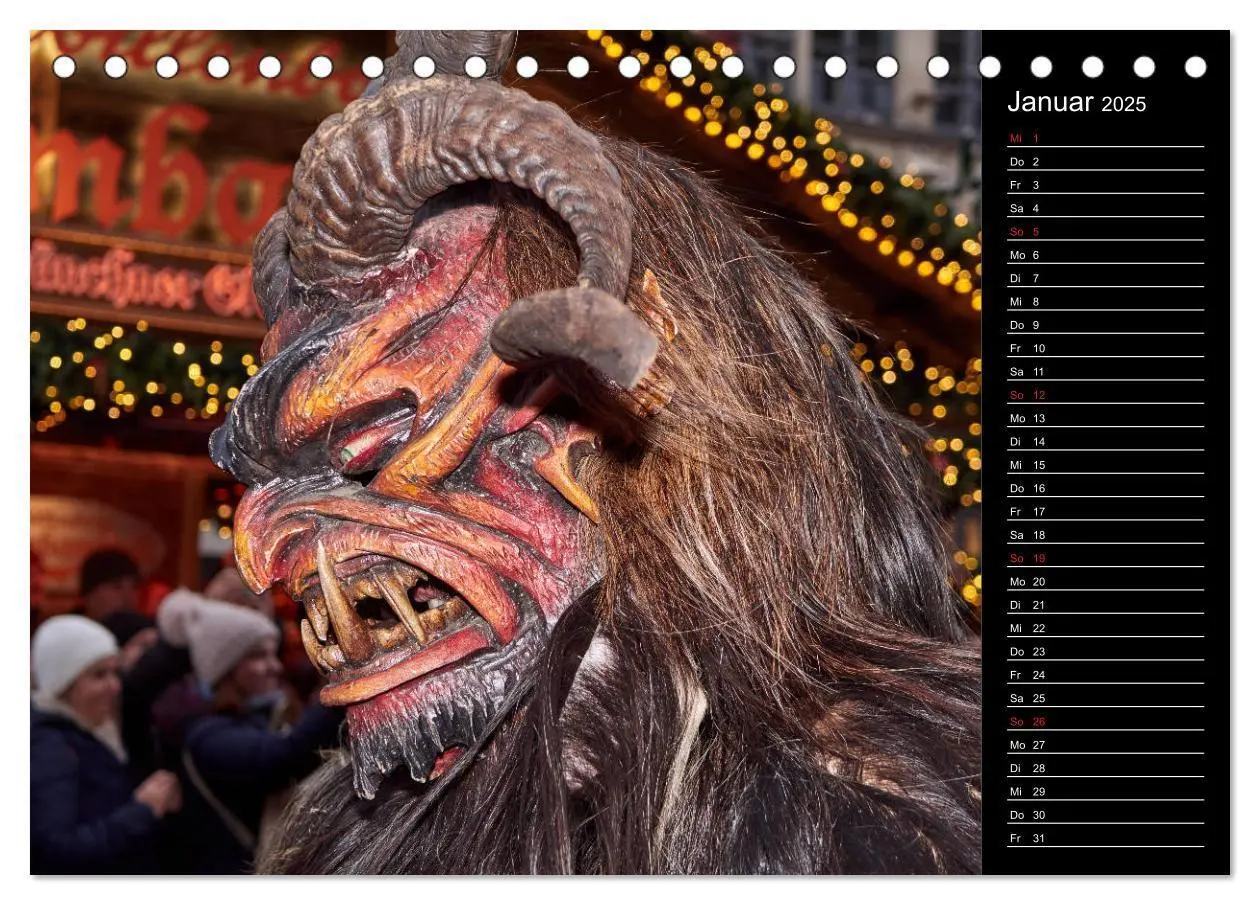1260x905 pixels.
Task: Select the date row 'Mo 20'
Action: pyautogui.click(x=1105, y=581)
